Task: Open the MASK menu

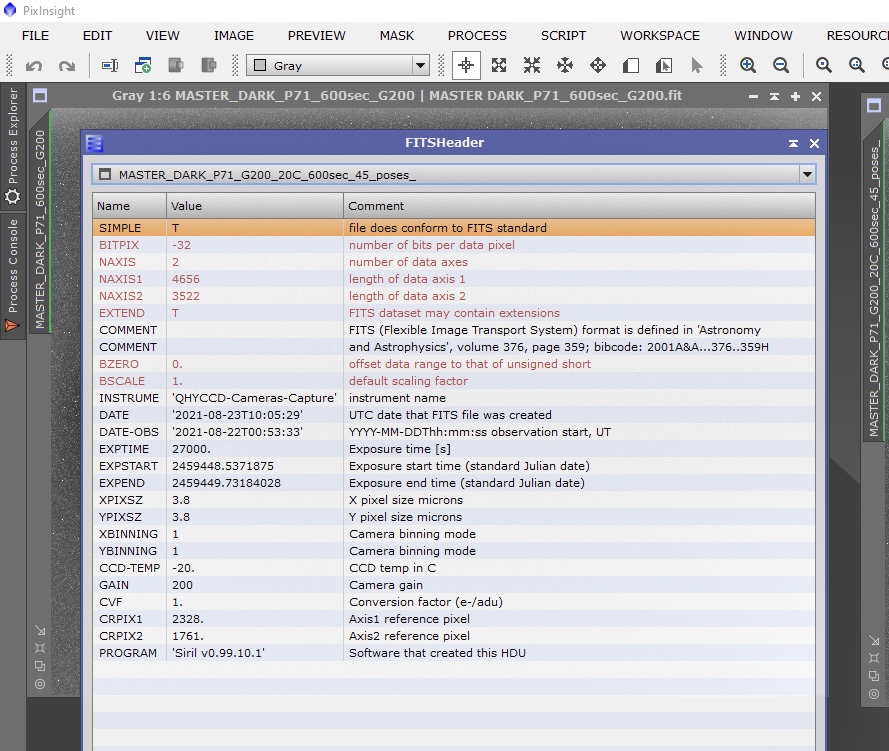Action: point(397,36)
